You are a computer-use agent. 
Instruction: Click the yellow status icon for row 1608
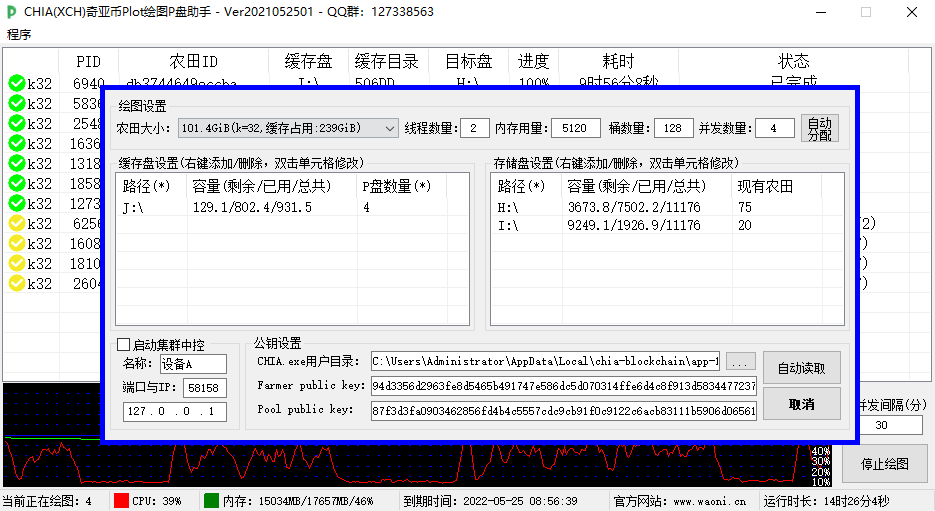pyautogui.click(x=17, y=243)
